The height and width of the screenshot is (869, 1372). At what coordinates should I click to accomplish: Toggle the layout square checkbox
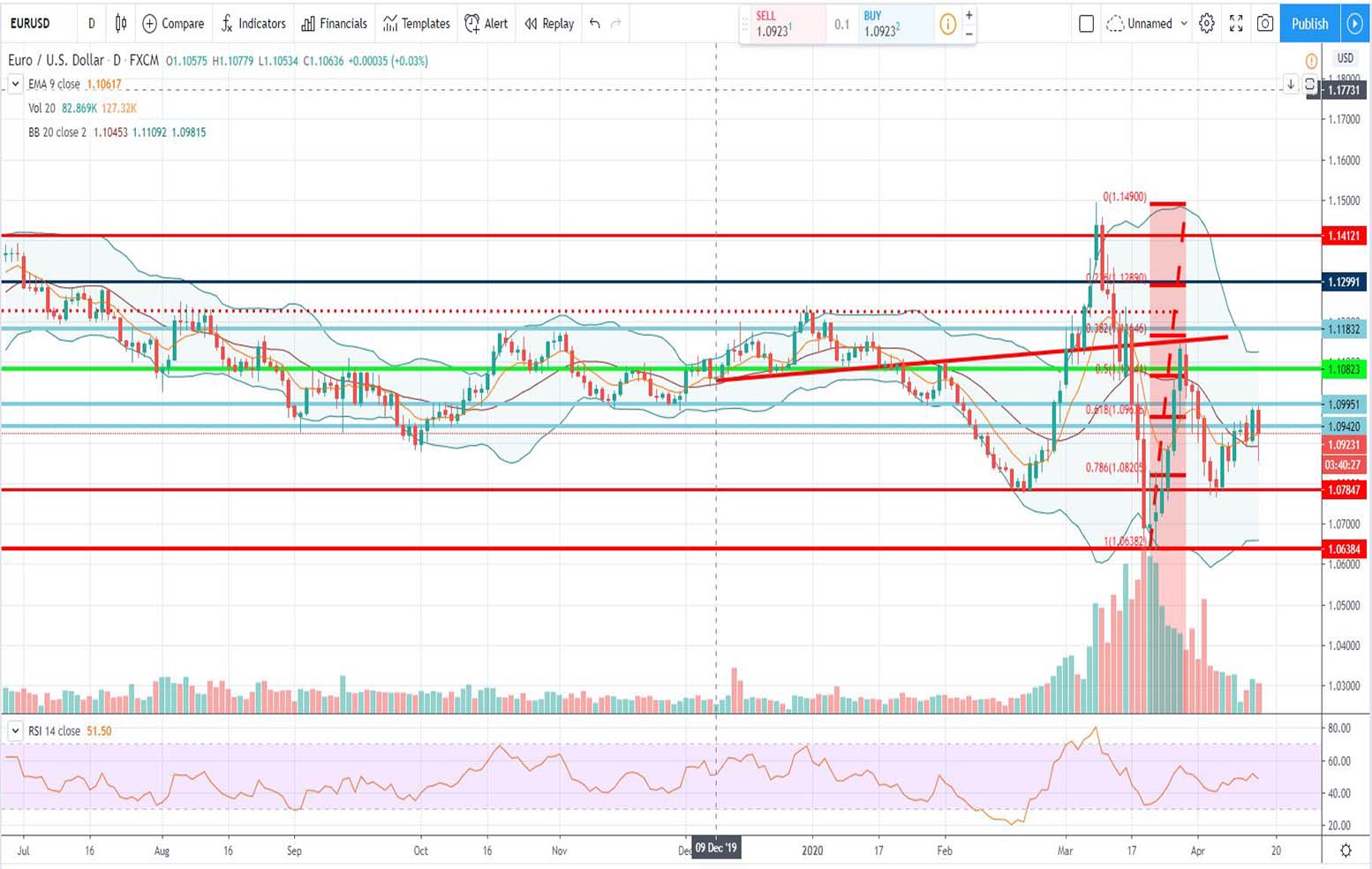1087,24
